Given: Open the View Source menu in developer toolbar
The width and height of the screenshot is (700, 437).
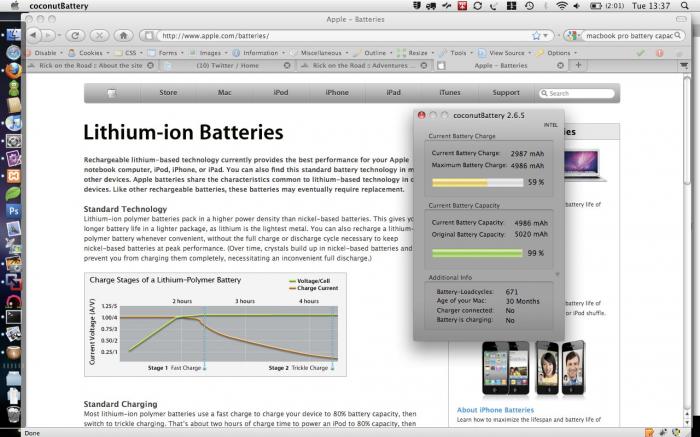Looking at the screenshot, I should click(x=505, y=53).
